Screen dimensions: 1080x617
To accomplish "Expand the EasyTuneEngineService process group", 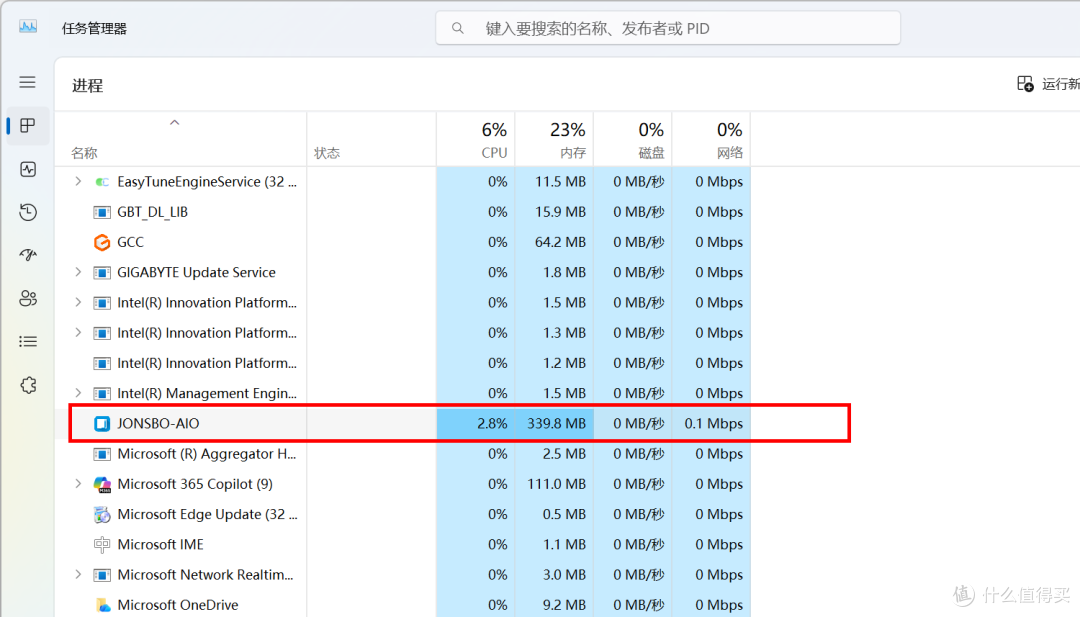I will (x=78, y=182).
